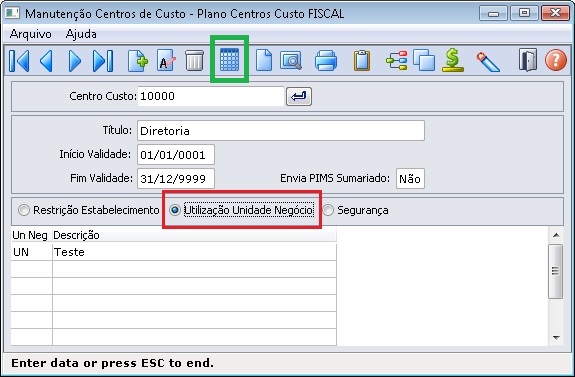The height and width of the screenshot is (377, 575).
Task: Click the 'Descrição' column header
Action: 194,235
